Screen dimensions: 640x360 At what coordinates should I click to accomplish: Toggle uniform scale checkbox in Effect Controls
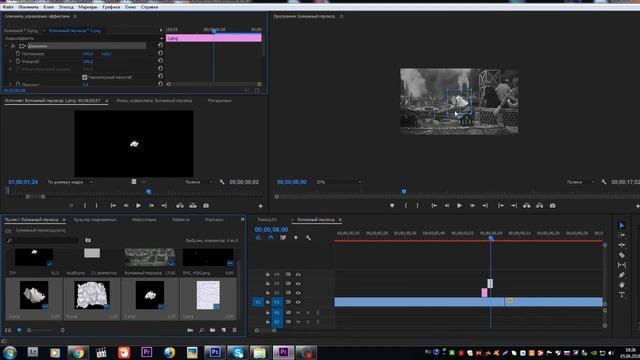(x=84, y=77)
